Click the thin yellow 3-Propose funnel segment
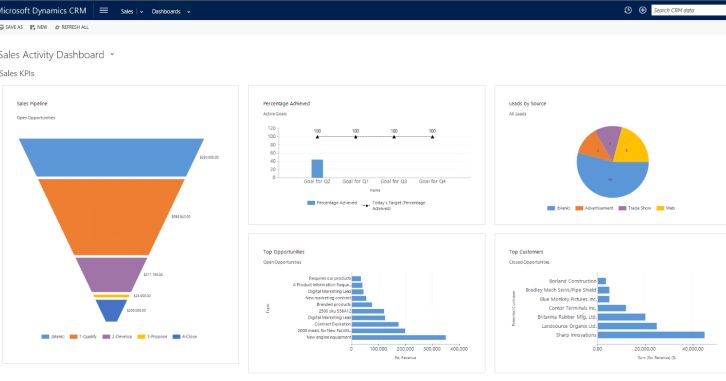The height and width of the screenshot is (381, 726). point(111,295)
